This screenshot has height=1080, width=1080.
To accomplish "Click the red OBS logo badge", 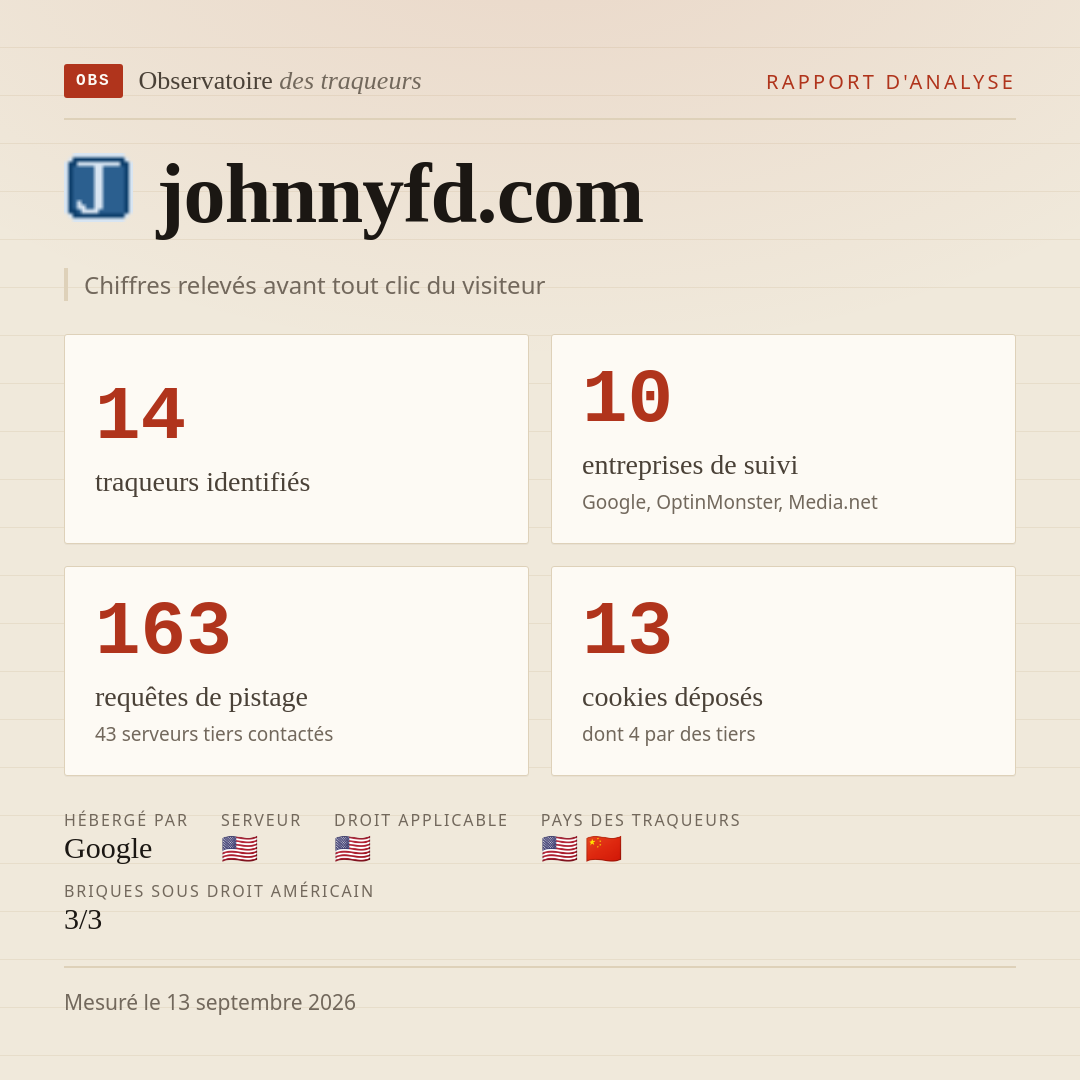I will tap(94, 81).
